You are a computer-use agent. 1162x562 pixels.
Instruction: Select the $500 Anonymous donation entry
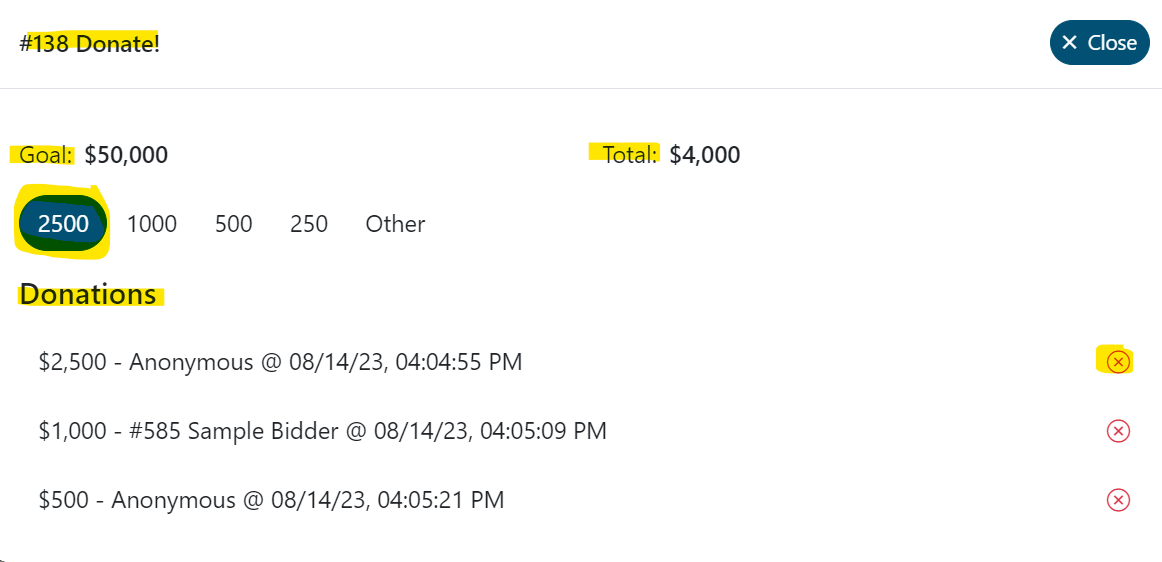pyautogui.click(x=271, y=500)
